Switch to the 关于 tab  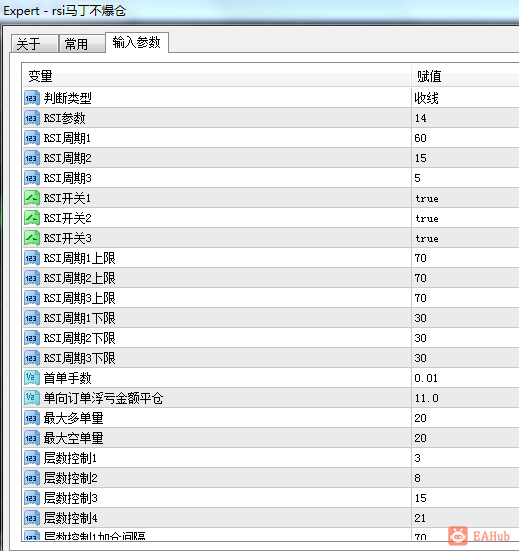coord(34,44)
